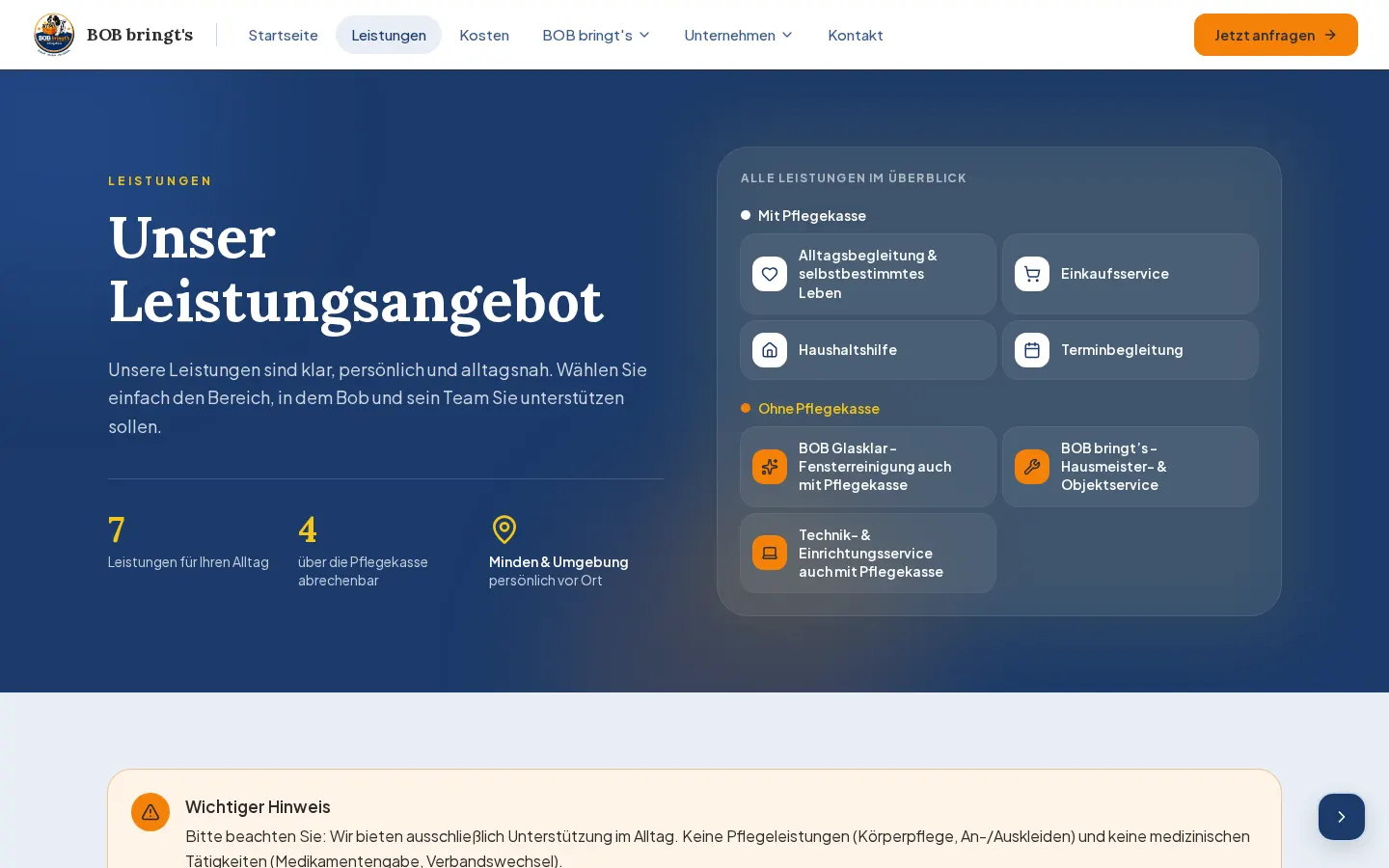Click the warning triangle icon by Wichtiger Hinweis

(x=150, y=812)
